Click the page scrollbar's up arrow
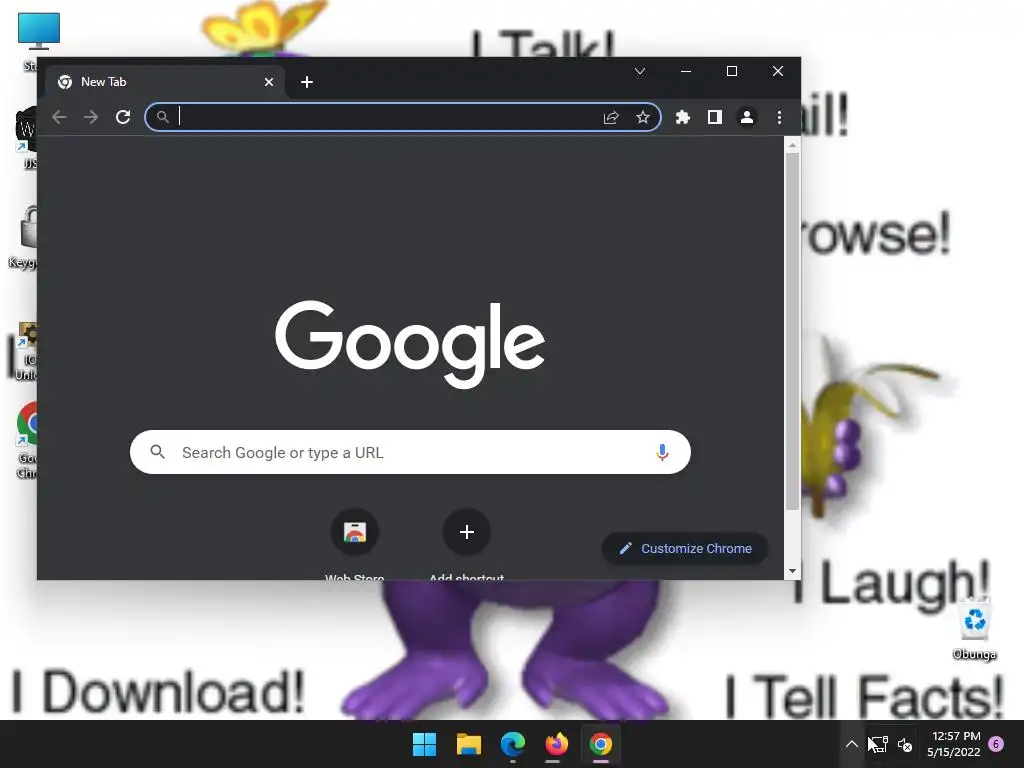Viewport: 1024px width, 768px height. click(792, 145)
